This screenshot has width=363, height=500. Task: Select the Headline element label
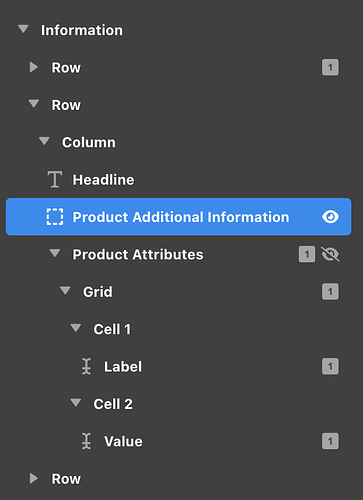coord(103,180)
